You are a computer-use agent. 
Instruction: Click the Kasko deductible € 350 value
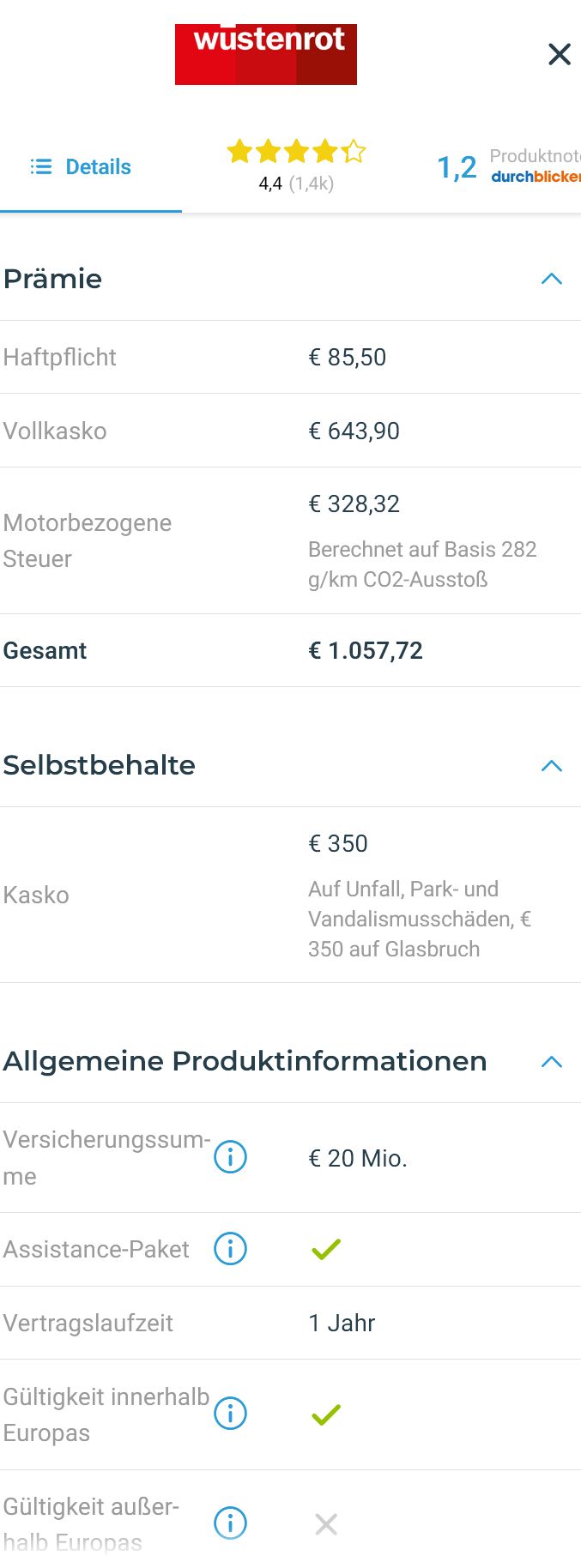click(338, 843)
